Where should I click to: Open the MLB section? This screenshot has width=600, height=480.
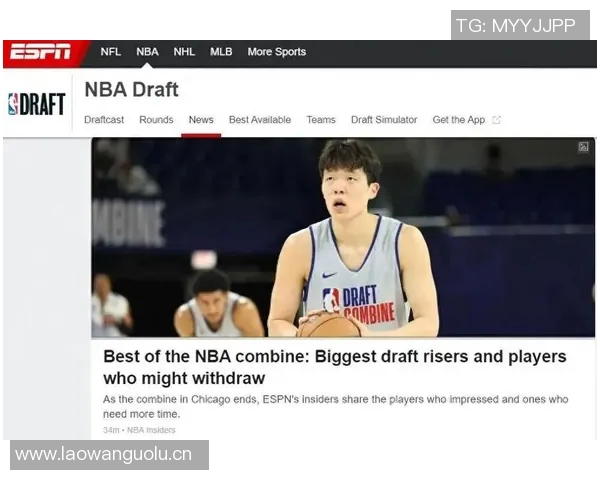click(x=221, y=52)
